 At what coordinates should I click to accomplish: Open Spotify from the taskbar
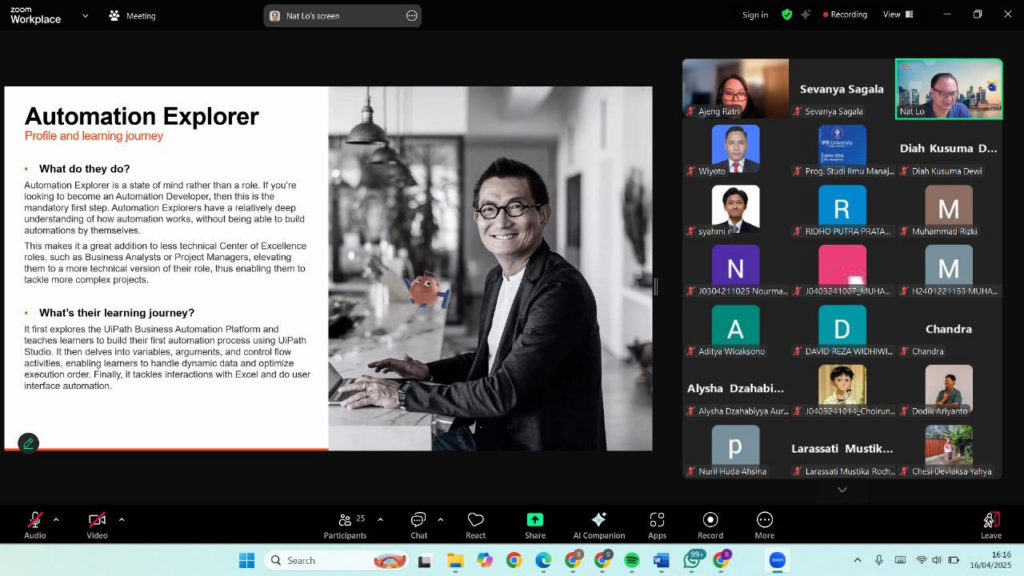coord(632,560)
